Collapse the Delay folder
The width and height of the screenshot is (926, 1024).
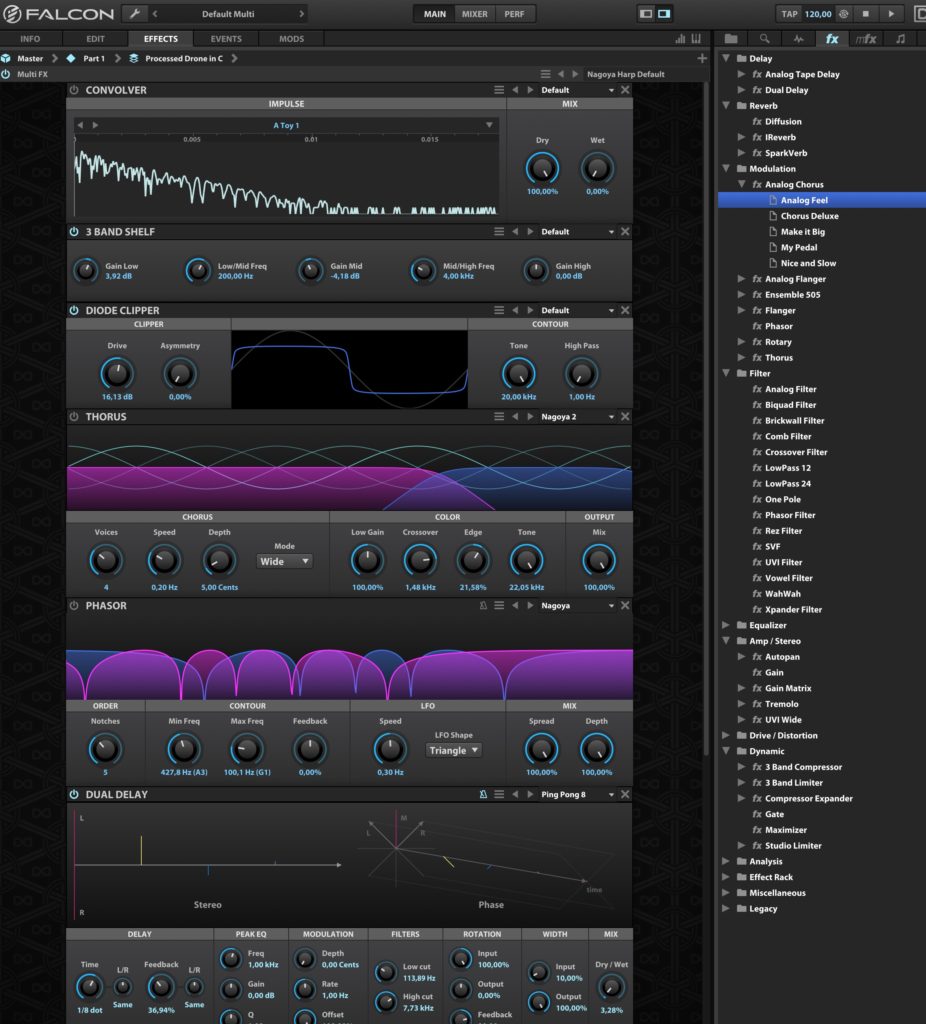[x=726, y=58]
